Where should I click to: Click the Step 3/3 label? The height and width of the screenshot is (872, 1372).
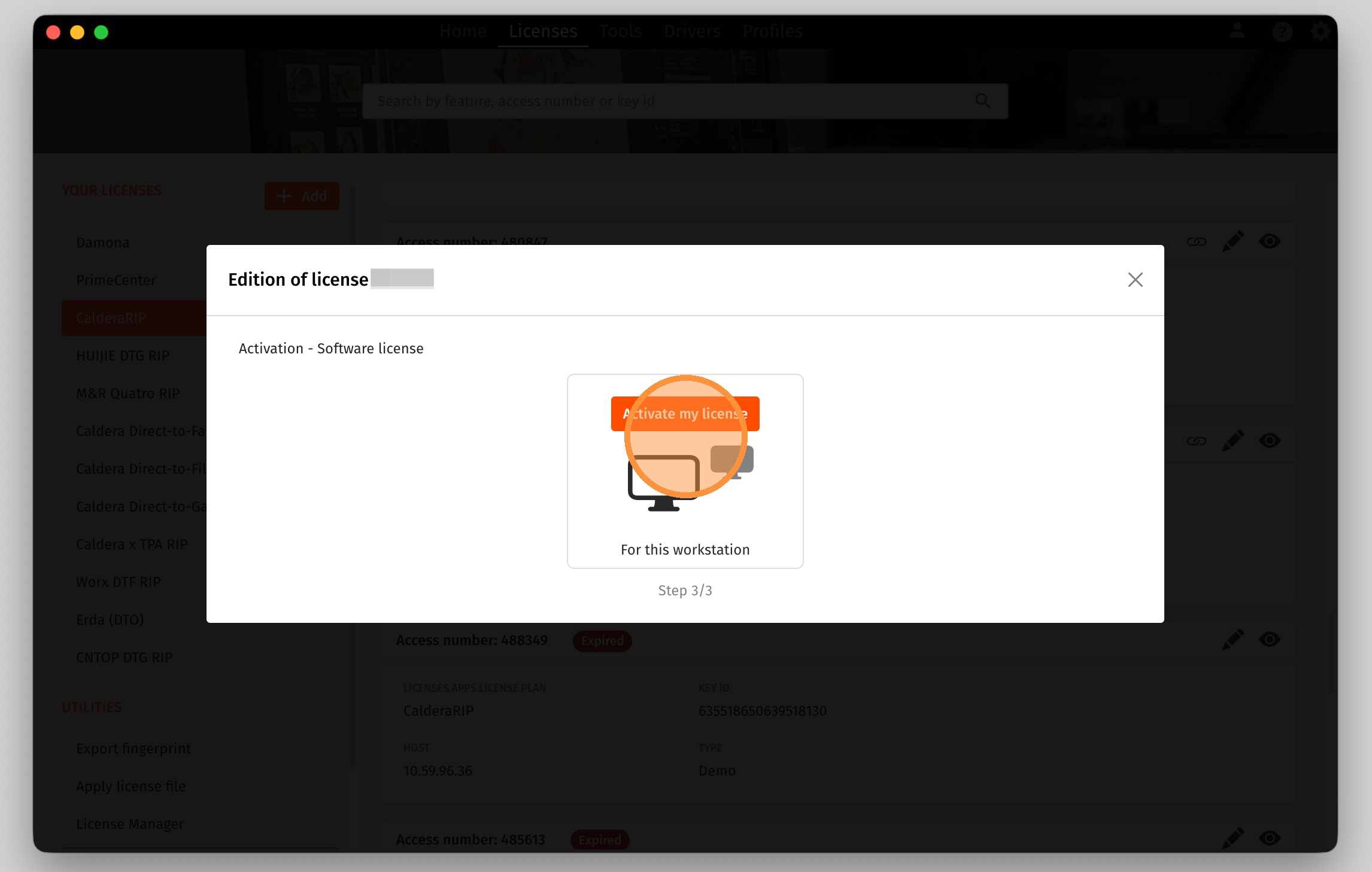tap(685, 591)
